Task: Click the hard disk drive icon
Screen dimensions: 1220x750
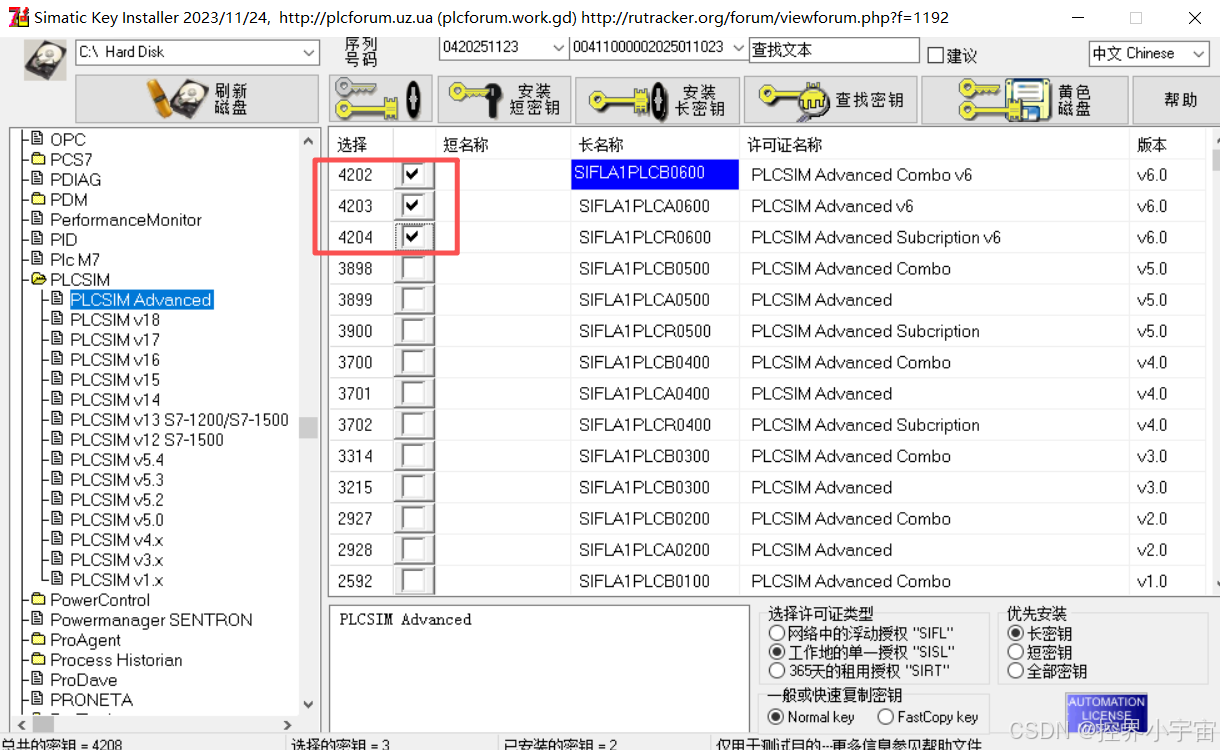Action: tap(44, 59)
